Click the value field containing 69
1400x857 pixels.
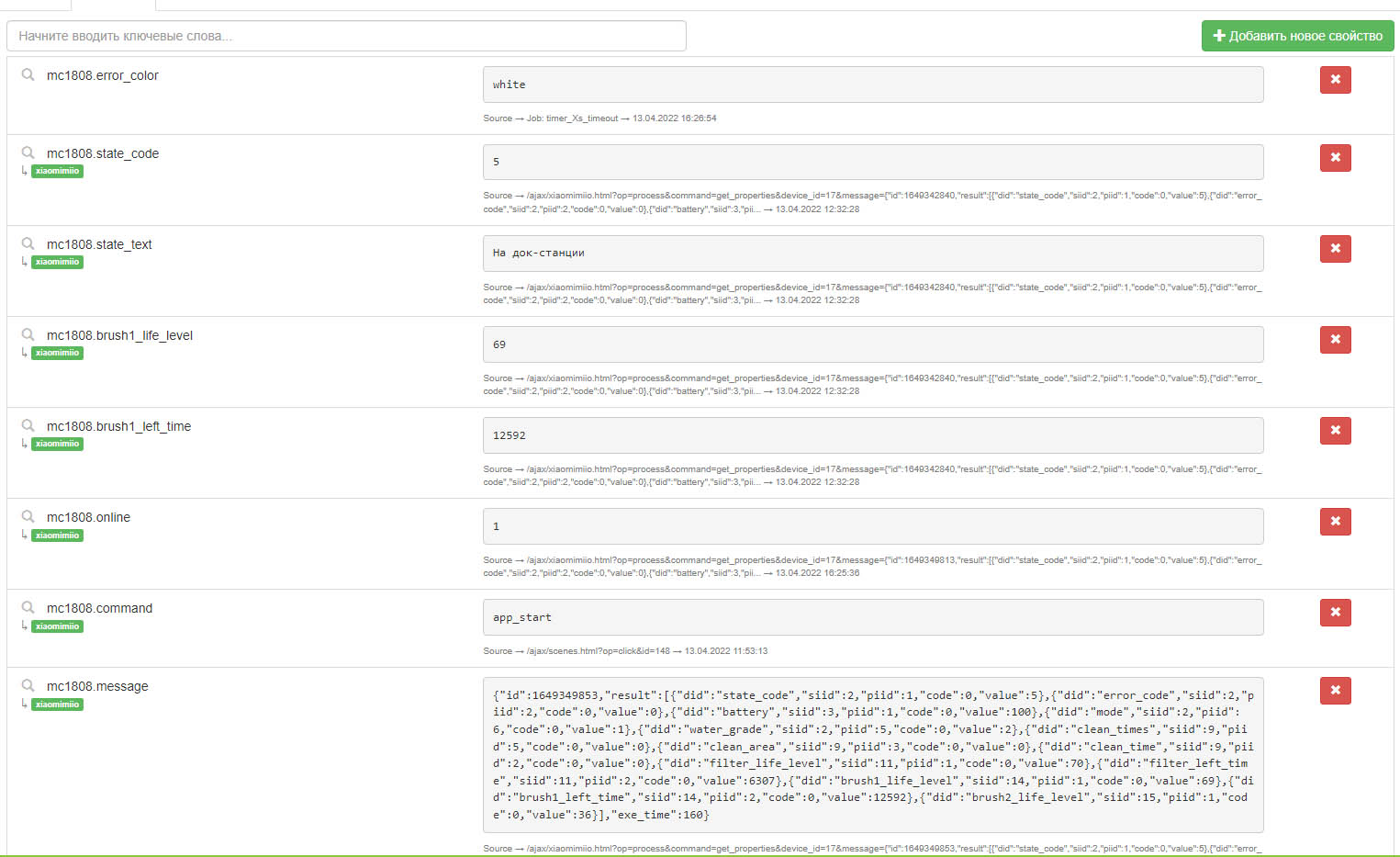873,344
